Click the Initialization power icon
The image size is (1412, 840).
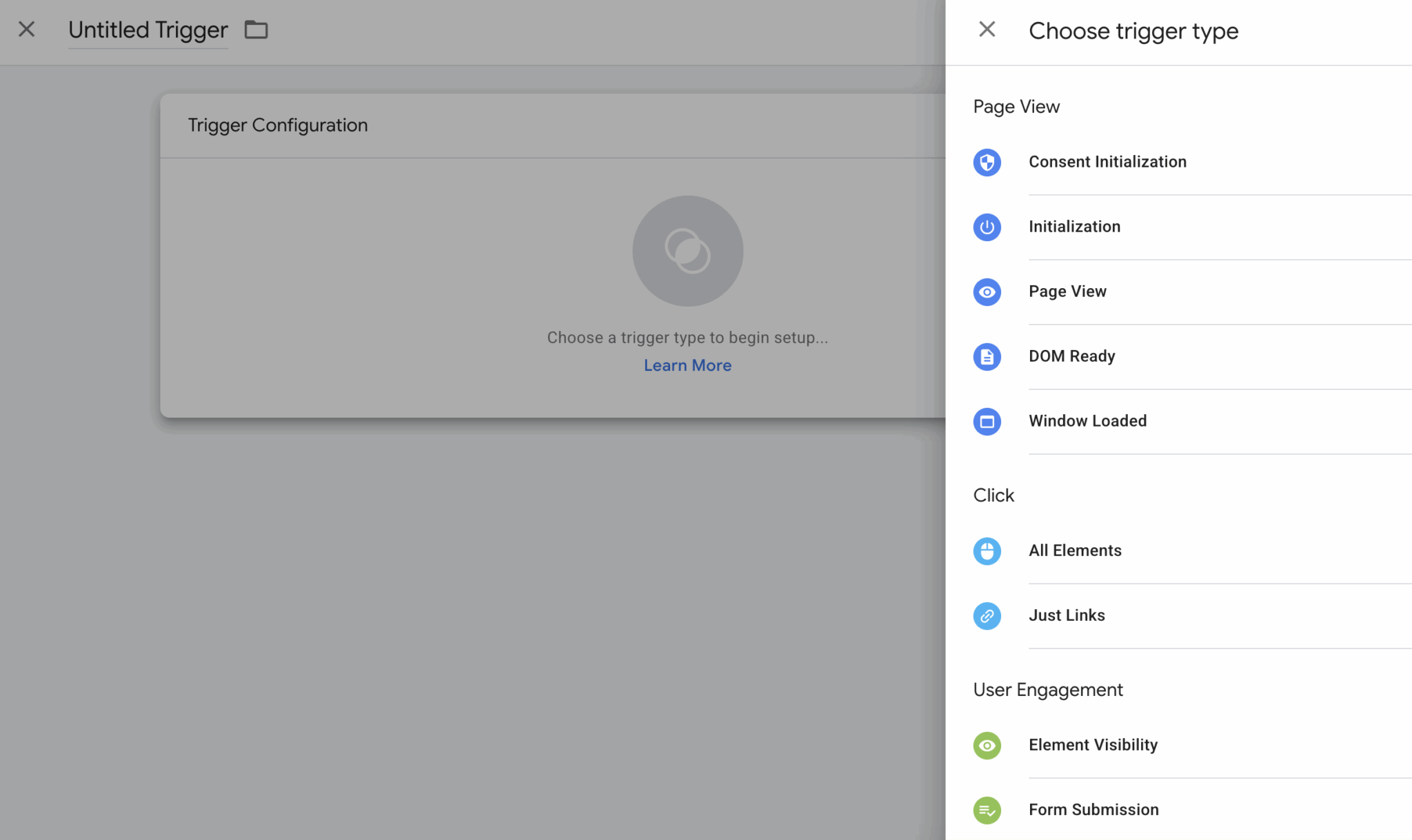click(987, 227)
